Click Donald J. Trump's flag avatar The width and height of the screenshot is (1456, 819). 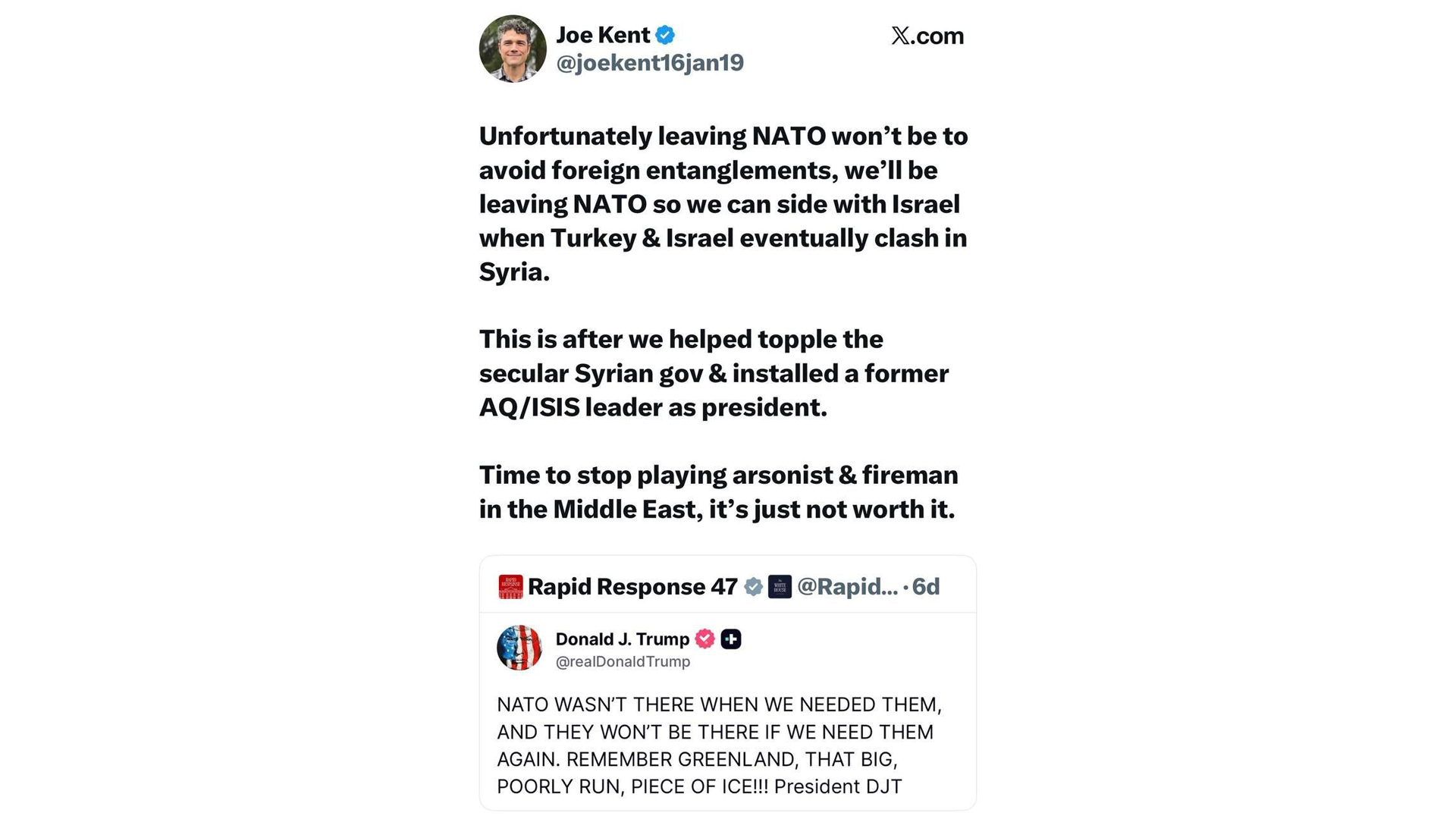pos(519,648)
